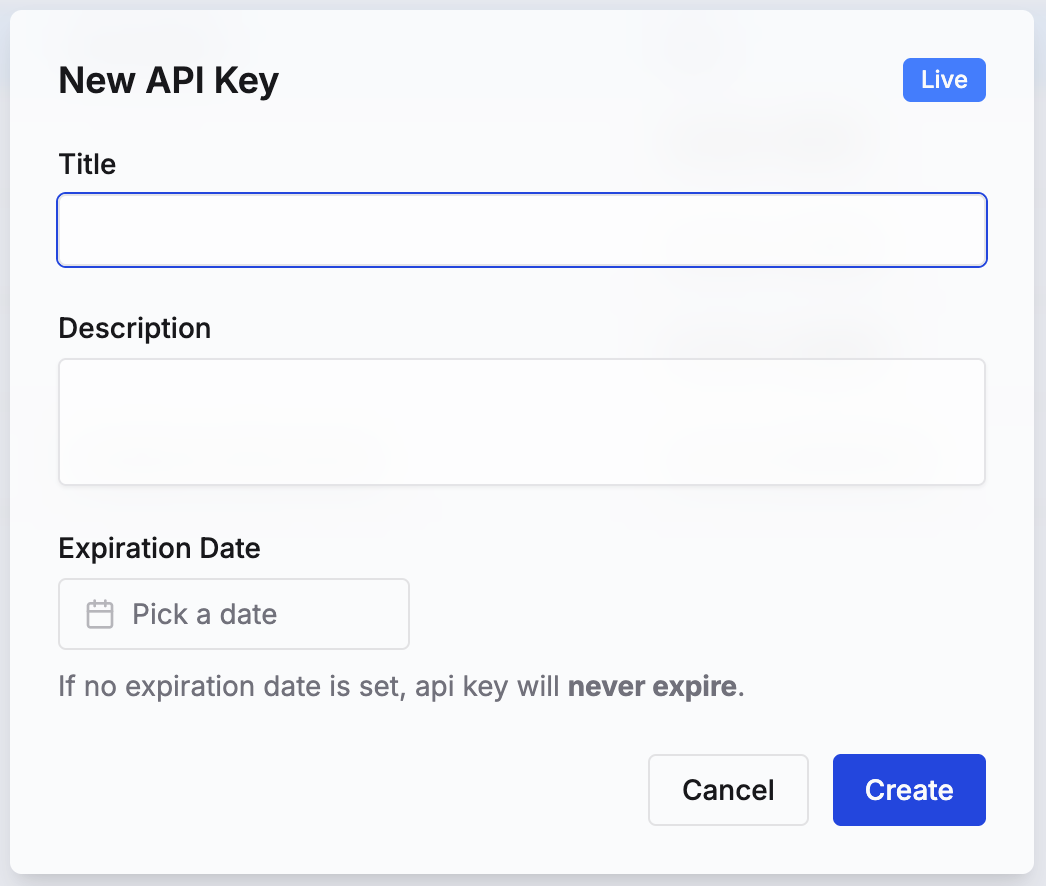Select the Title field to enter a name
This screenshot has width=1046, height=886.
(x=522, y=229)
